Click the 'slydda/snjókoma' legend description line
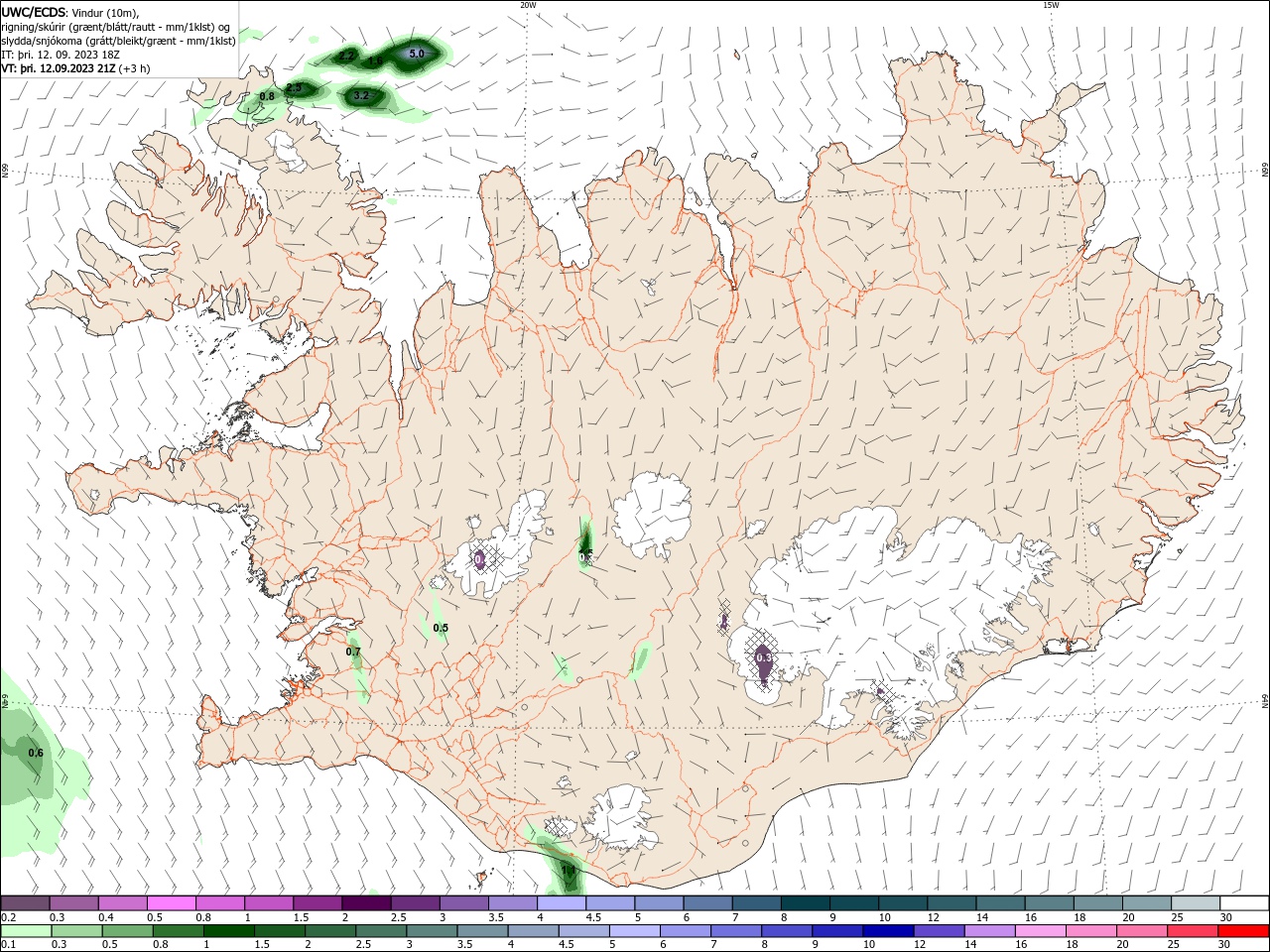The height and width of the screenshot is (952, 1270). 119,41
